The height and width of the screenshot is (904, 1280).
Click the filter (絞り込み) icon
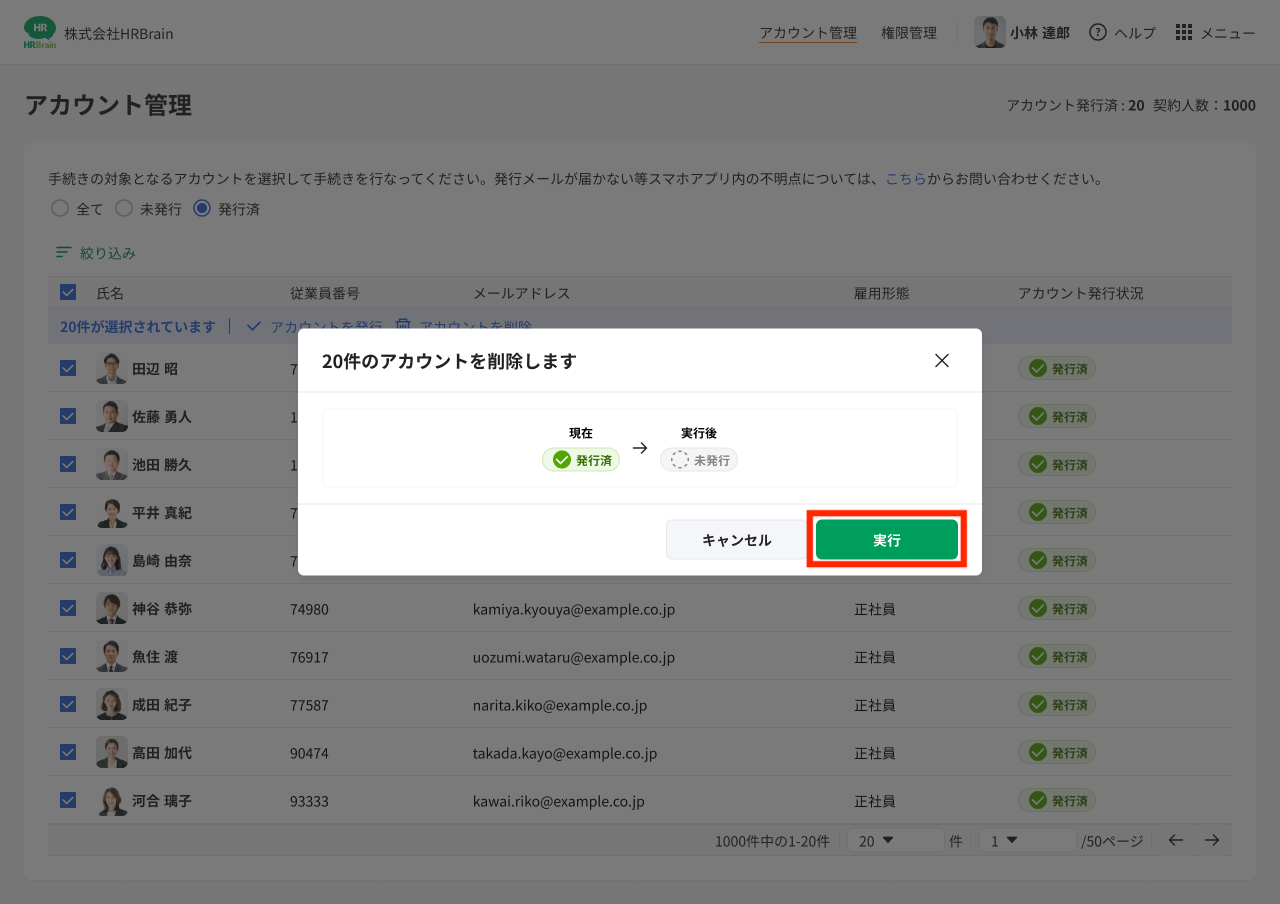63,253
